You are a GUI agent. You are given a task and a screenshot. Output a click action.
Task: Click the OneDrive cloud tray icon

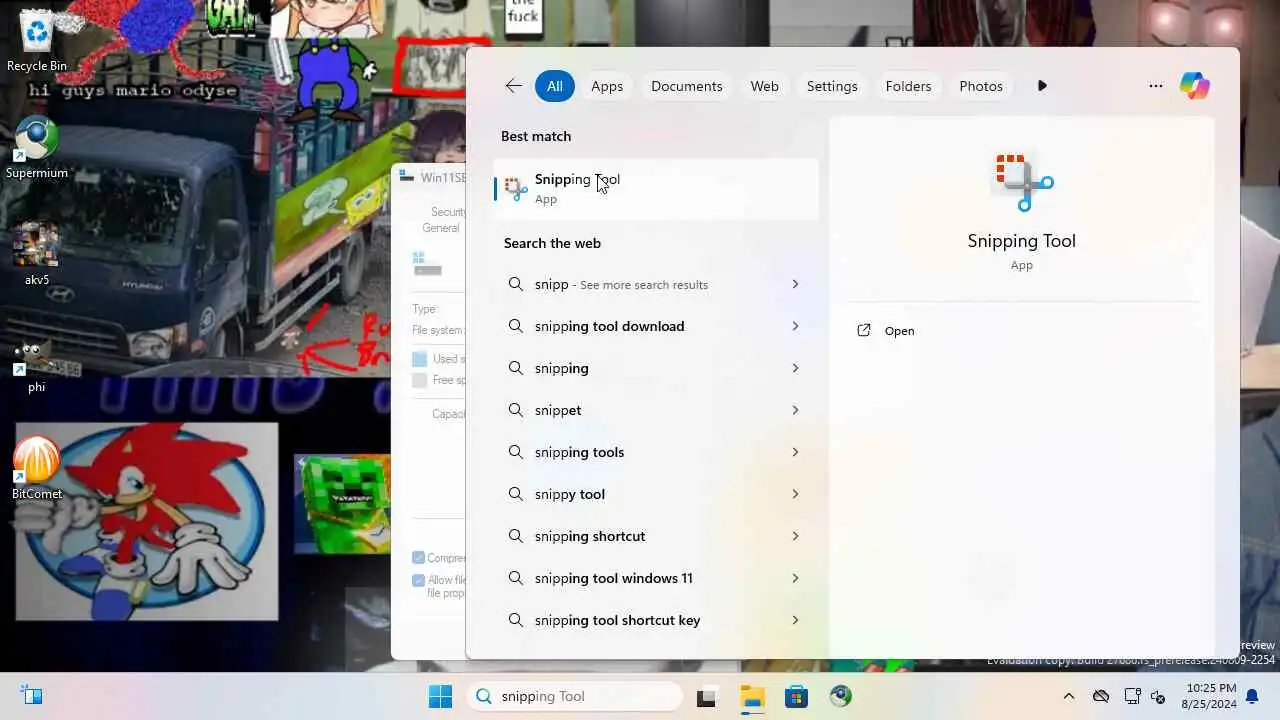(x=1101, y=696)
